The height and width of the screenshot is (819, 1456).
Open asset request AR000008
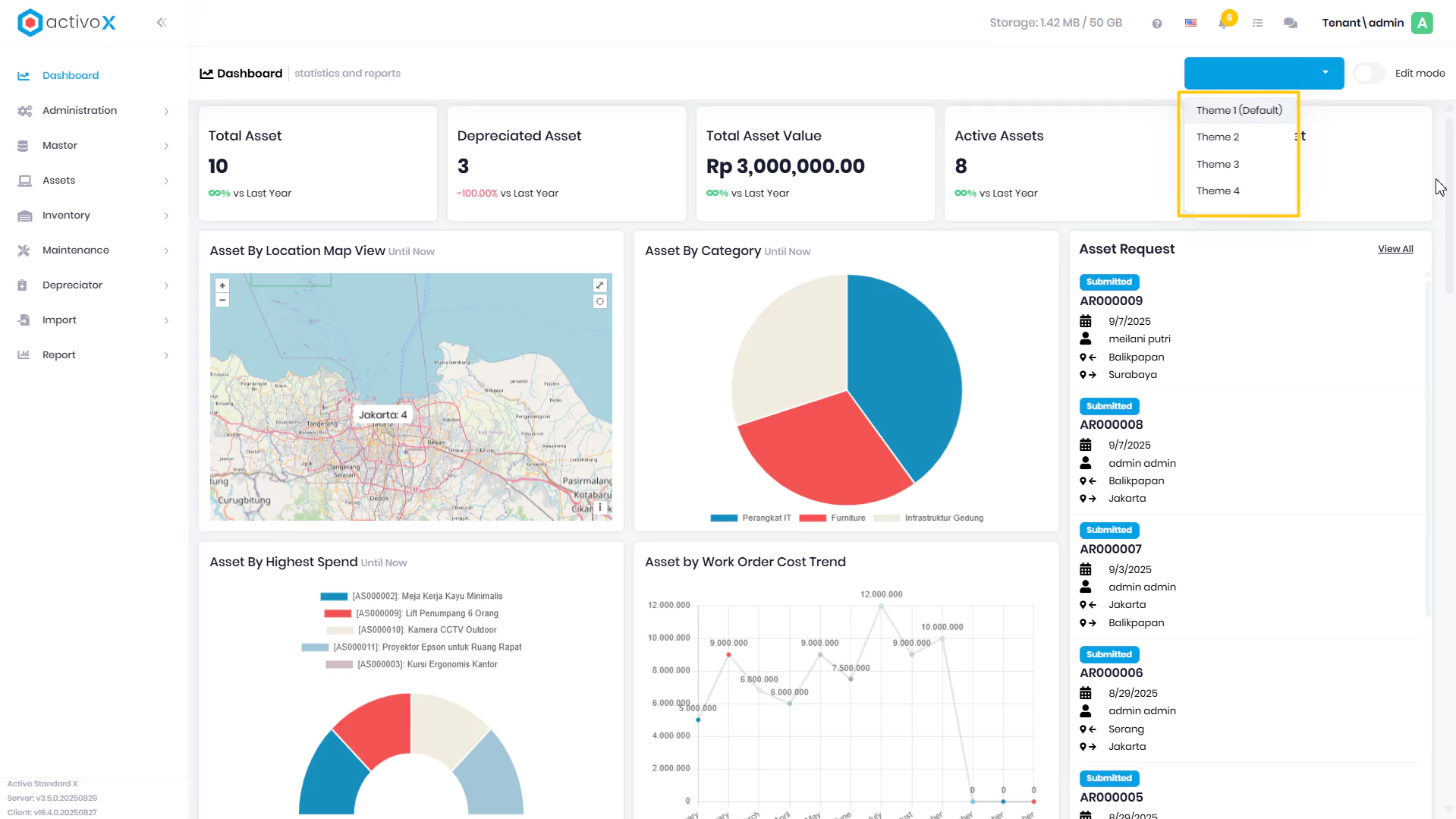pyautogui.click(x=1111, y=425)
